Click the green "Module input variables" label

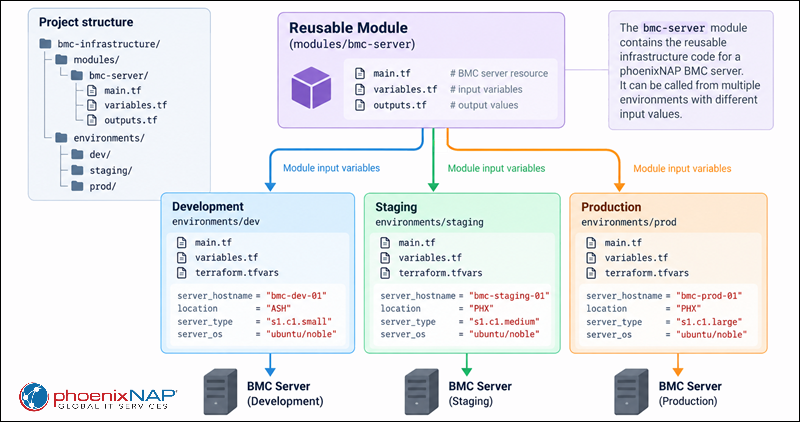pos(496,168)
